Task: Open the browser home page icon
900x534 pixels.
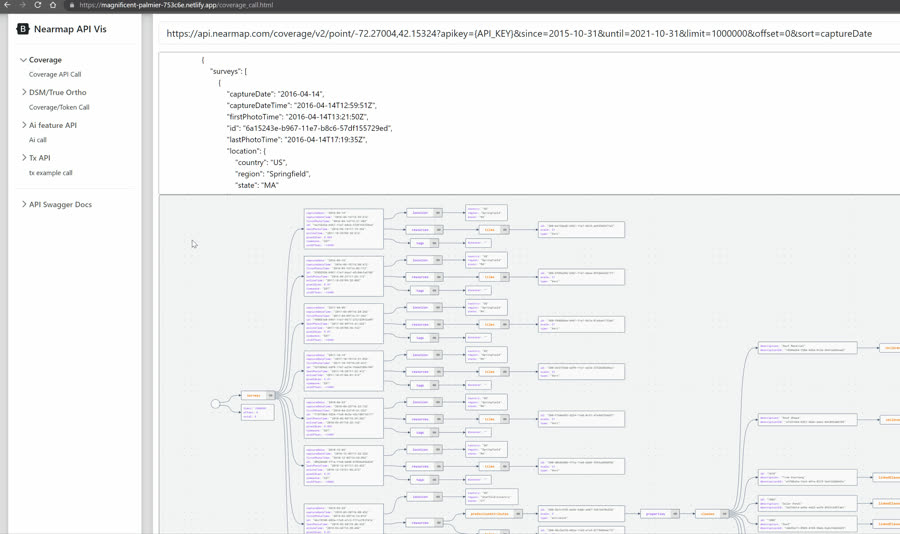Action: [x=53, y=5]
